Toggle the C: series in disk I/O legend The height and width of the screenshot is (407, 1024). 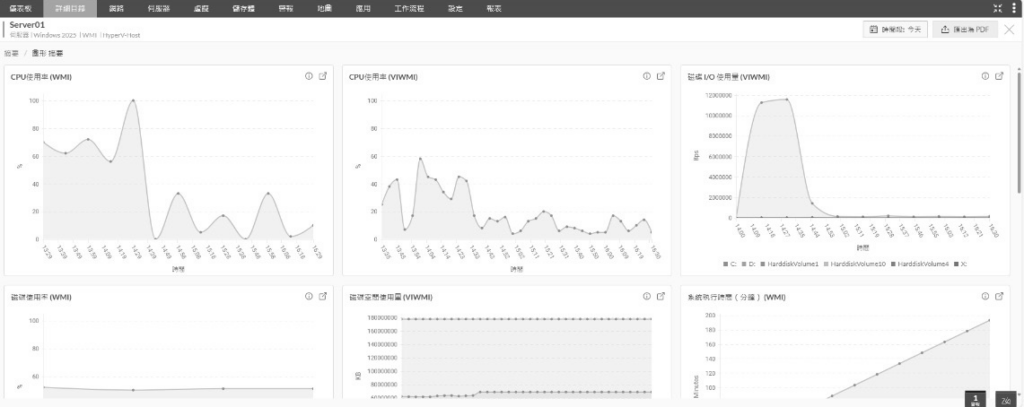point(729,264)
